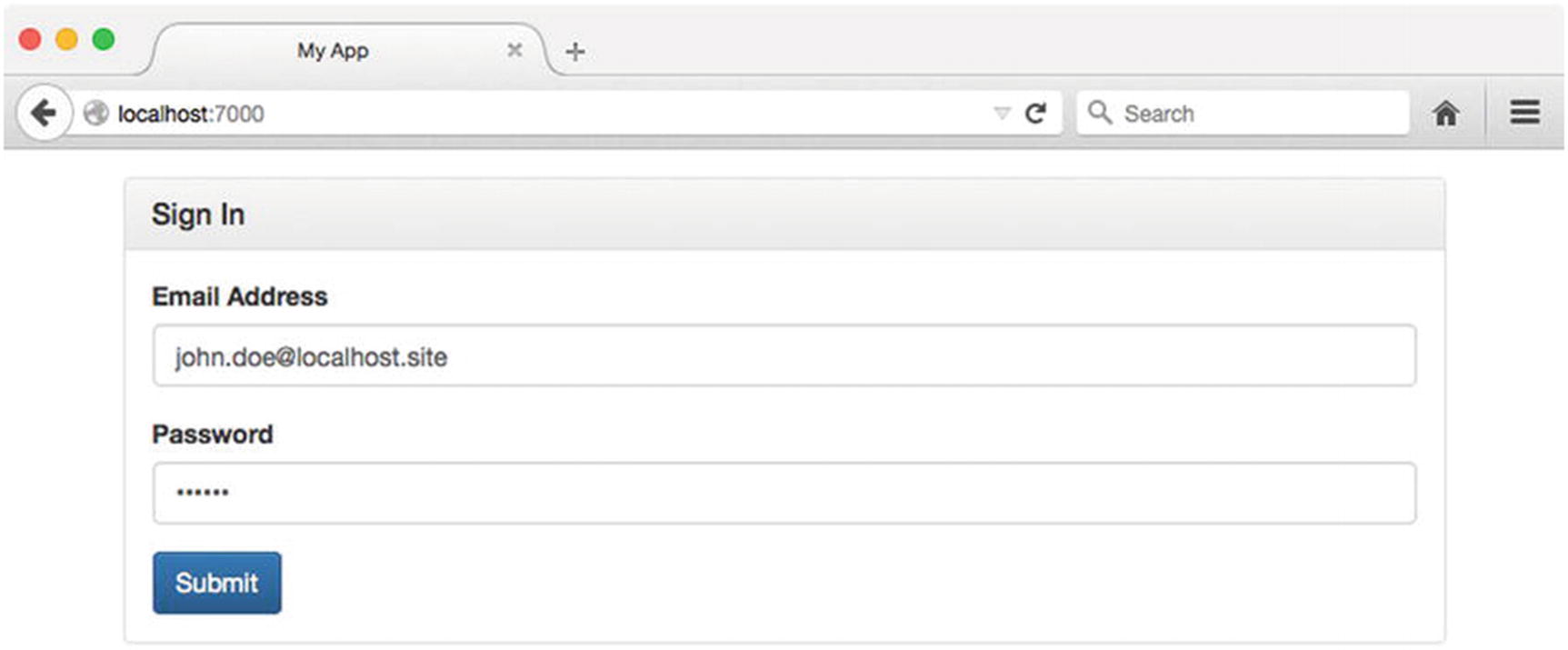Focus the Email Address input

784,356
